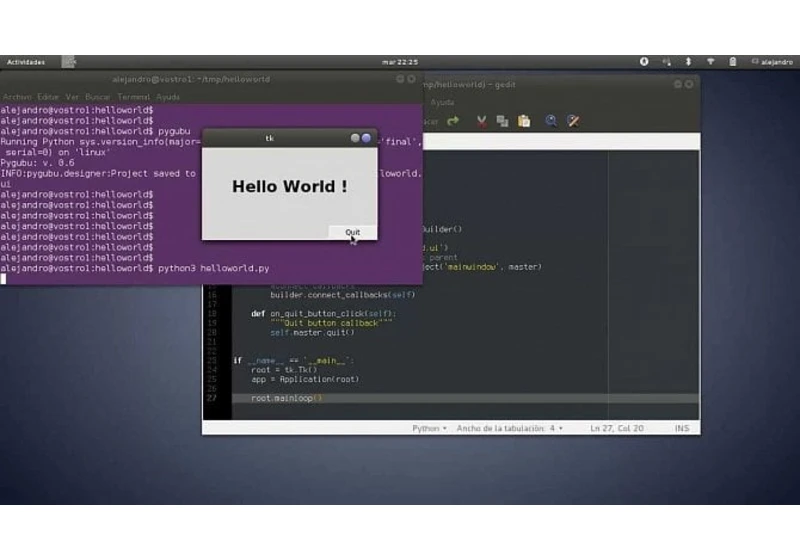This screenshot has width=800, height=560.
Task: Click the scissors cut icon in gedit
Action: pyautogui.click(x=481, y=121)
